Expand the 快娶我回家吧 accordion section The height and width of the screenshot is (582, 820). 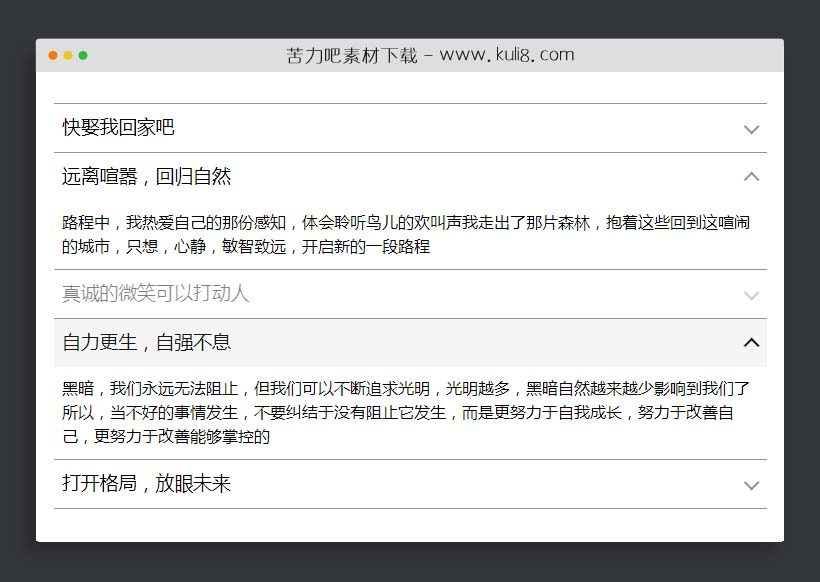(x=400, y=127)
